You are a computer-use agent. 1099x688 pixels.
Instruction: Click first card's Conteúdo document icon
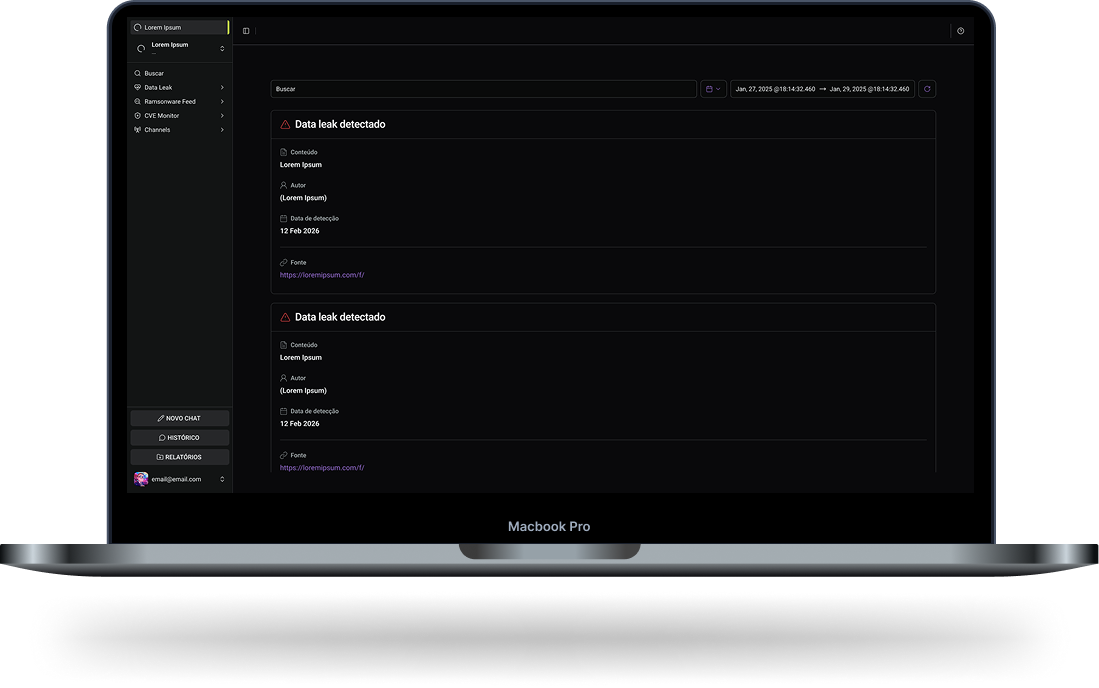coord(283,152)
